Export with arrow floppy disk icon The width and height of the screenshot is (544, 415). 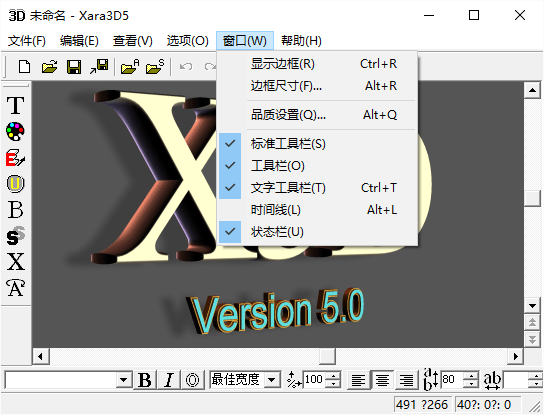point(99,66)
